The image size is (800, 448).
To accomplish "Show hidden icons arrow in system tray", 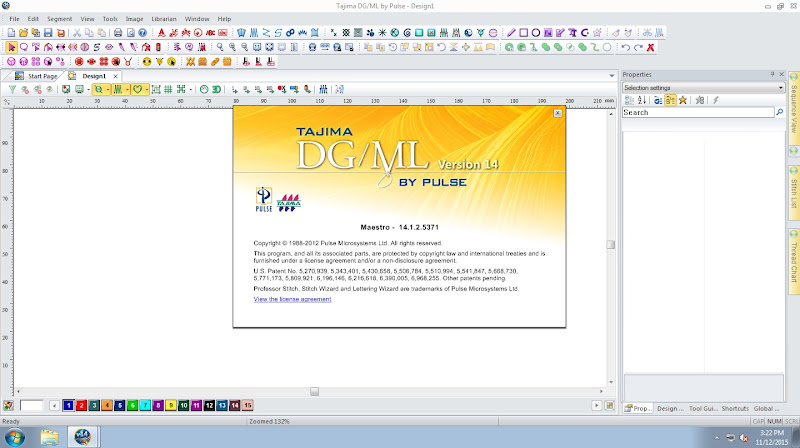I will [x=717, y=438].
